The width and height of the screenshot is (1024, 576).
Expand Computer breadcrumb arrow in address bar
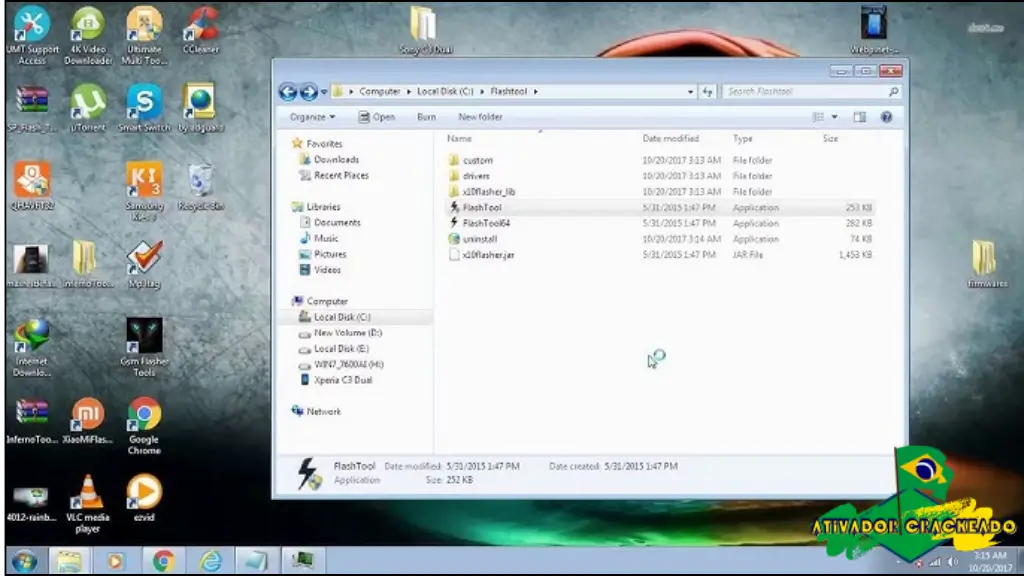coord(409,91)
